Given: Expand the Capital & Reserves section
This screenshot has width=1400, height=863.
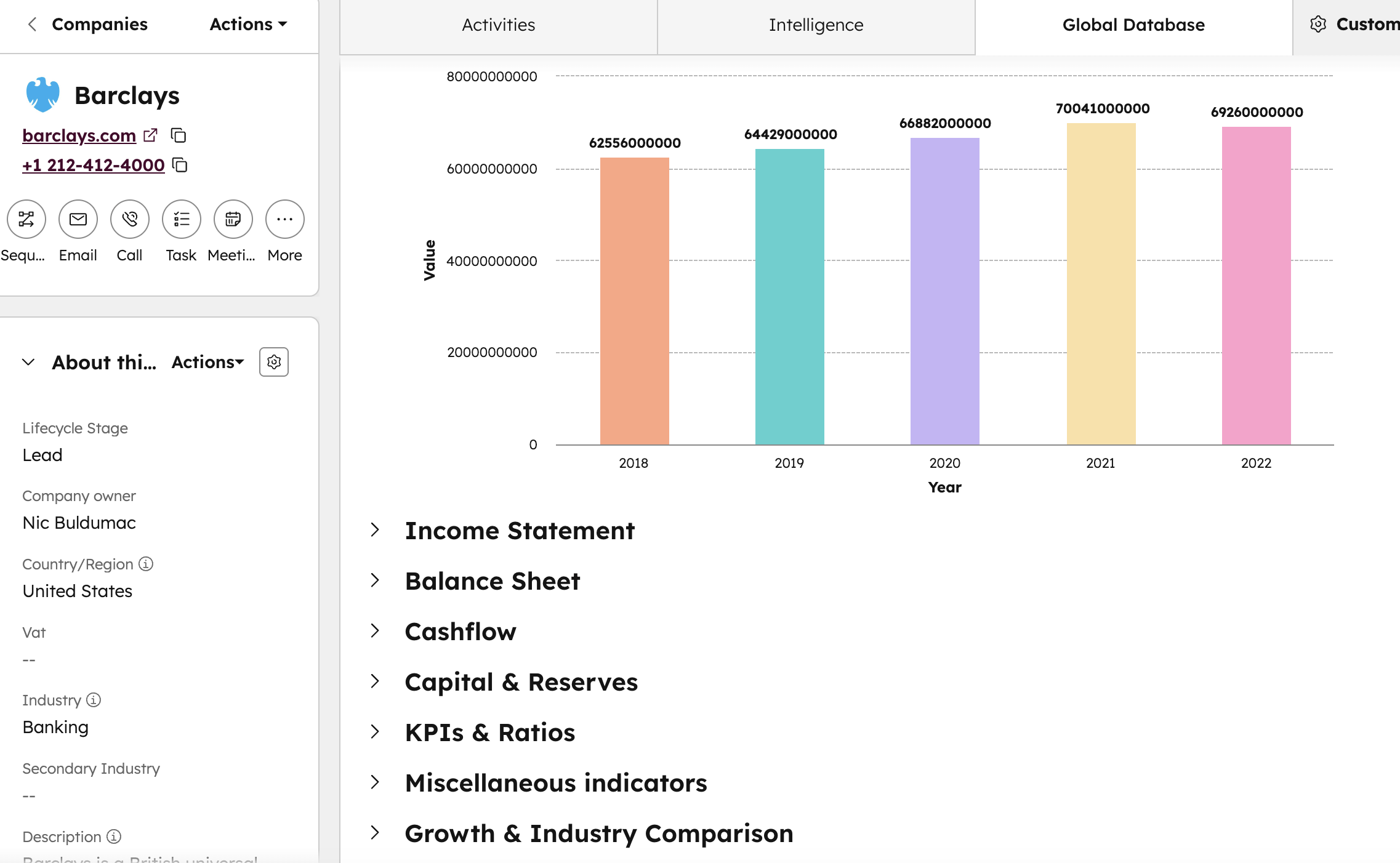Looking at the screenshot, I should 375,681.
